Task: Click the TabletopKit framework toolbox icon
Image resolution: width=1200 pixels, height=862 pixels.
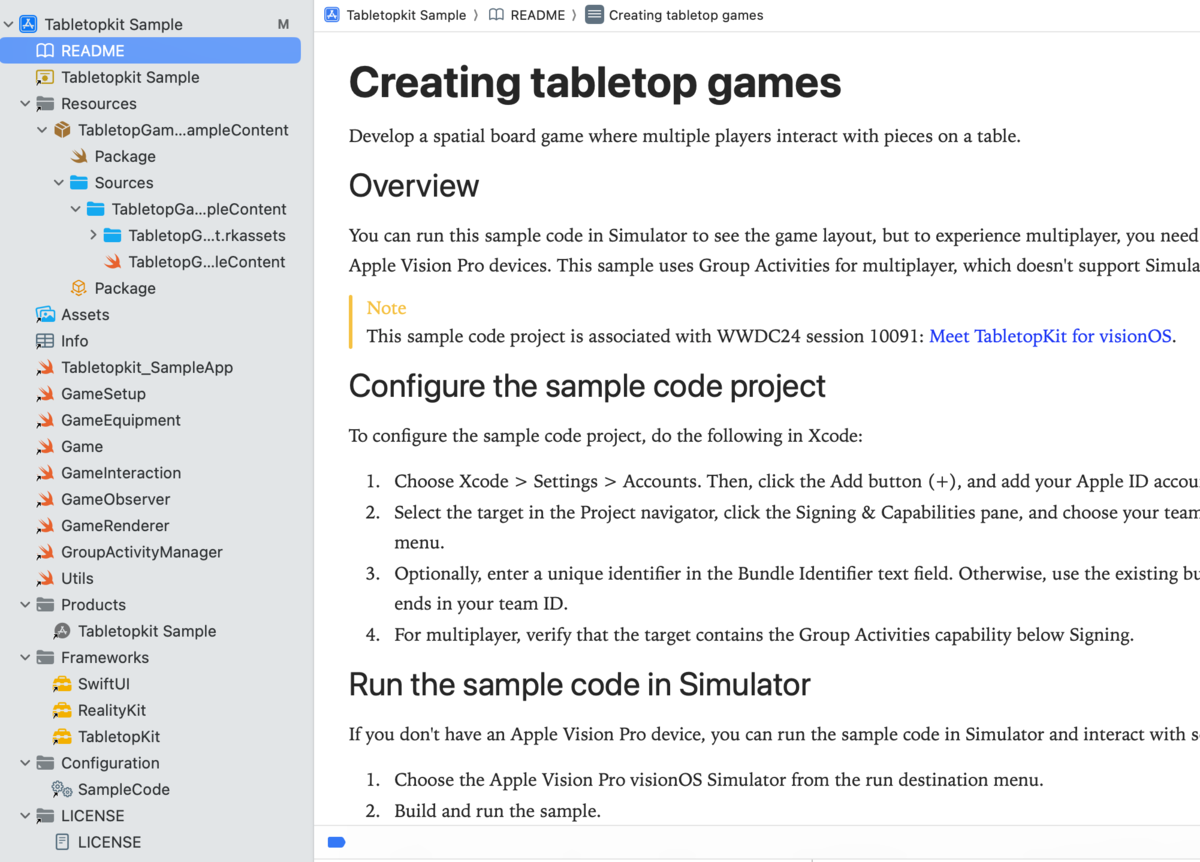Action: [61, 737]
